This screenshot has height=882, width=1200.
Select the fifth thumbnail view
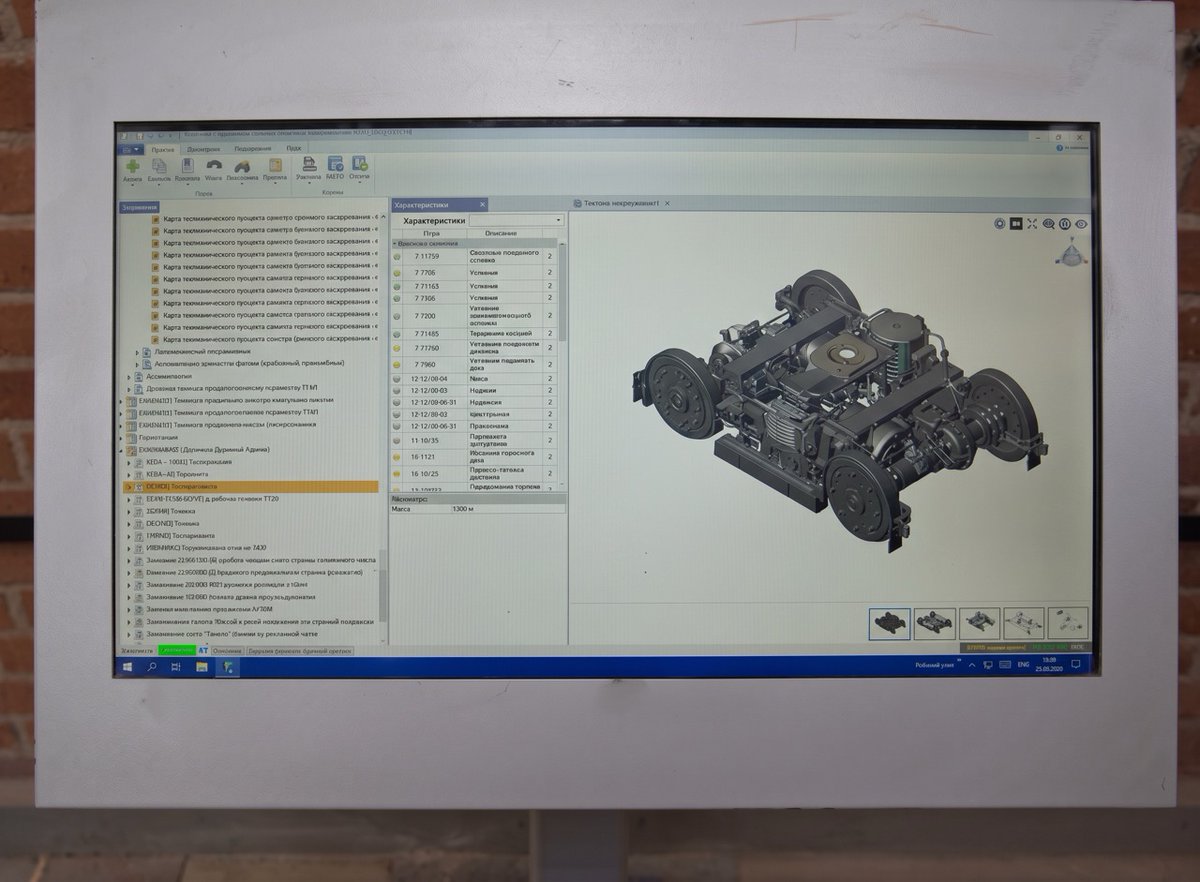pyautogui.click(x=1068, y=623)
